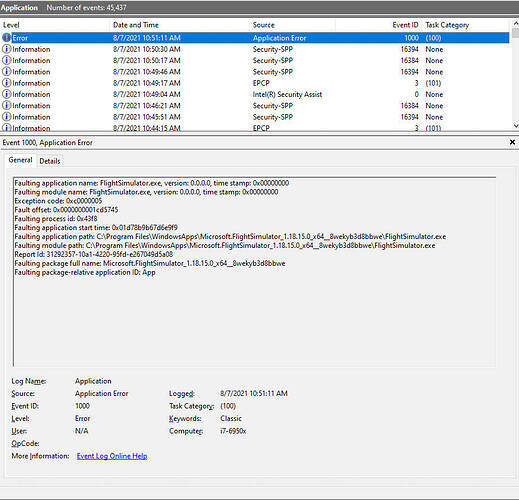Select the EPCP event at 10:44:15 AM
The image size is (519, 500).
coord(255,128)
